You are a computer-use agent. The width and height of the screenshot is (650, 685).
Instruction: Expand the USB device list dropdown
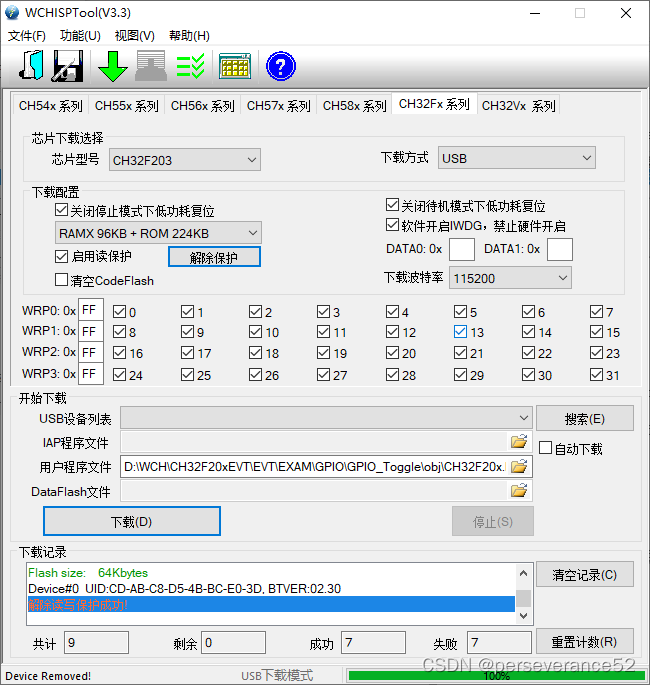coord(326,418)
